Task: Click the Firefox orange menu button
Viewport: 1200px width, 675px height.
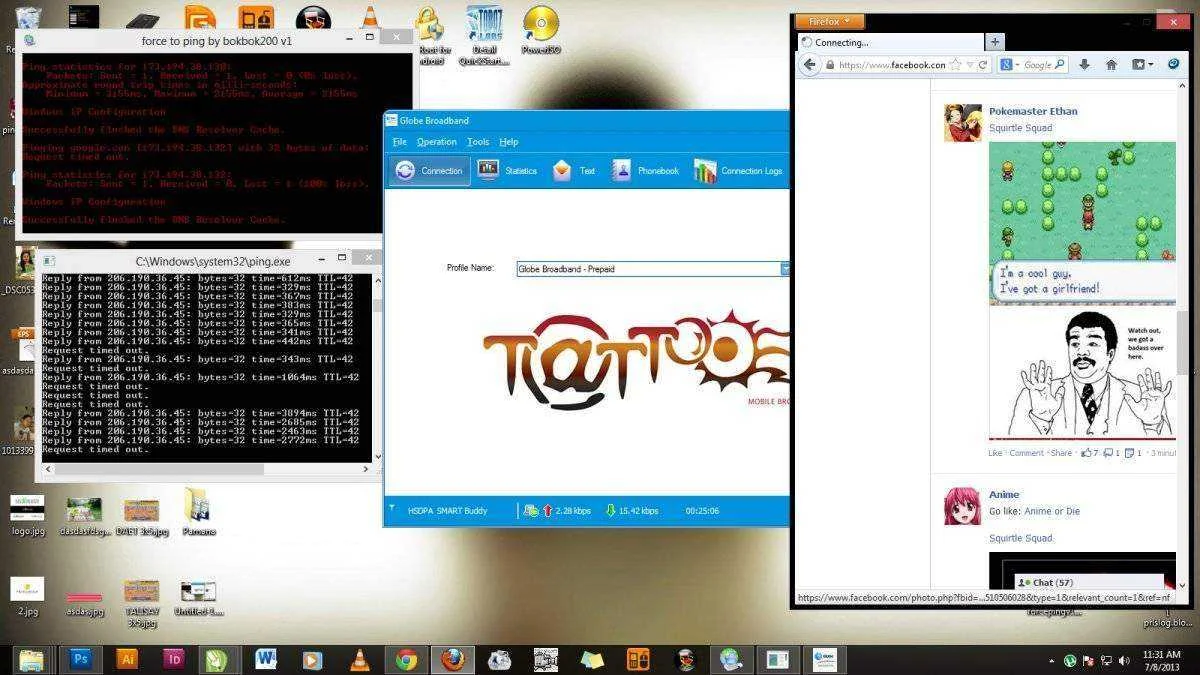Action: 830,21
